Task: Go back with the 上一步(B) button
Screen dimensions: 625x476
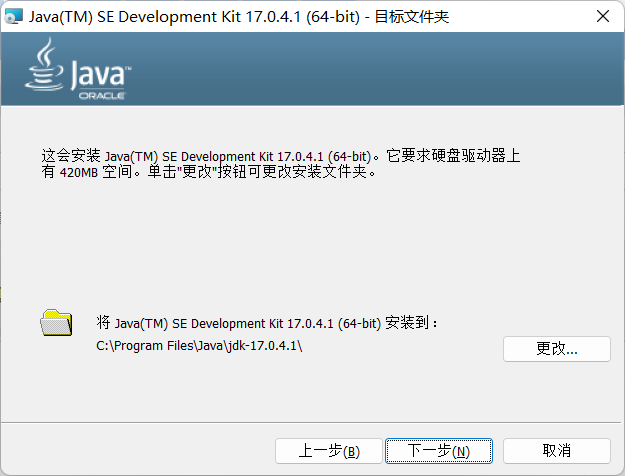Action: point(329,451)
